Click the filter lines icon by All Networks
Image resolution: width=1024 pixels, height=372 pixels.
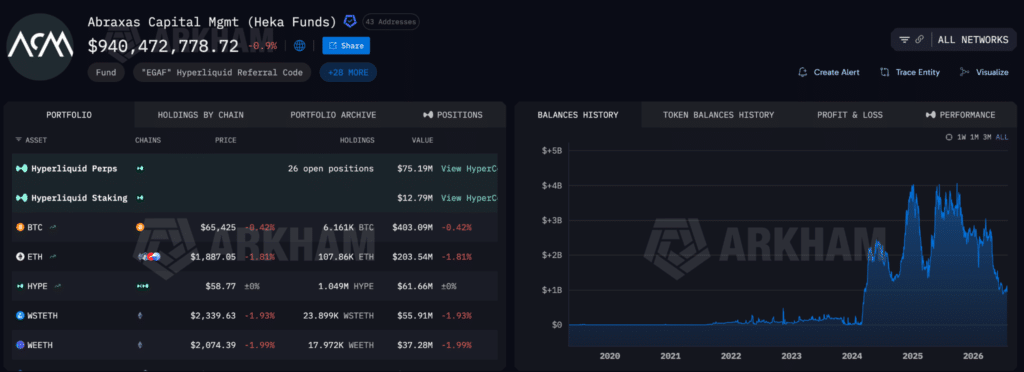pyautogui.click(x=904, y=40)
